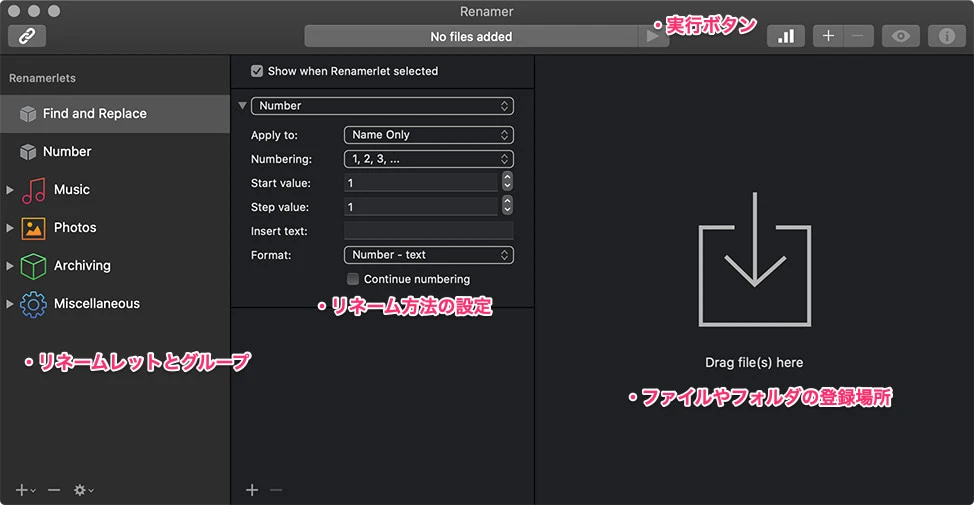
Task: Click the chain link icon in toolbar
Action: 27,36
